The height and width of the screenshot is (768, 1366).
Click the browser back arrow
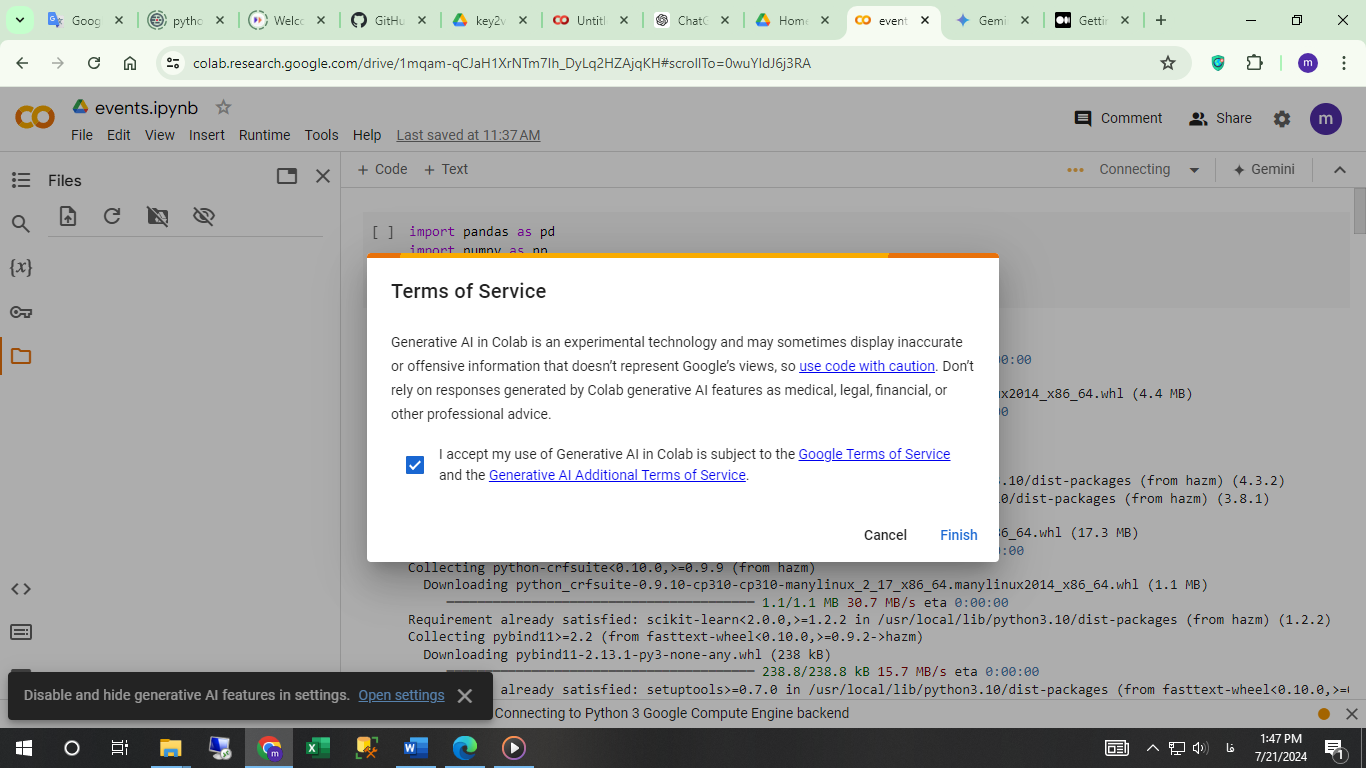(22, 63)
